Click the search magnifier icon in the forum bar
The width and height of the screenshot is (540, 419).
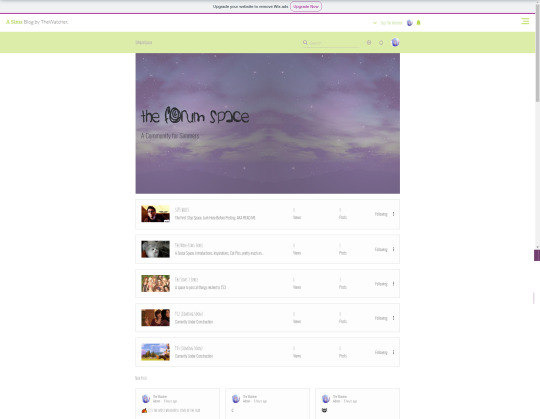pos(305,42)
